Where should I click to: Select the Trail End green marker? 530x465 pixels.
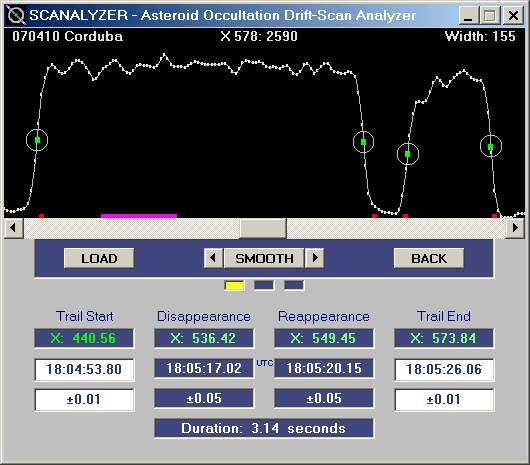(x=490, y=147)
